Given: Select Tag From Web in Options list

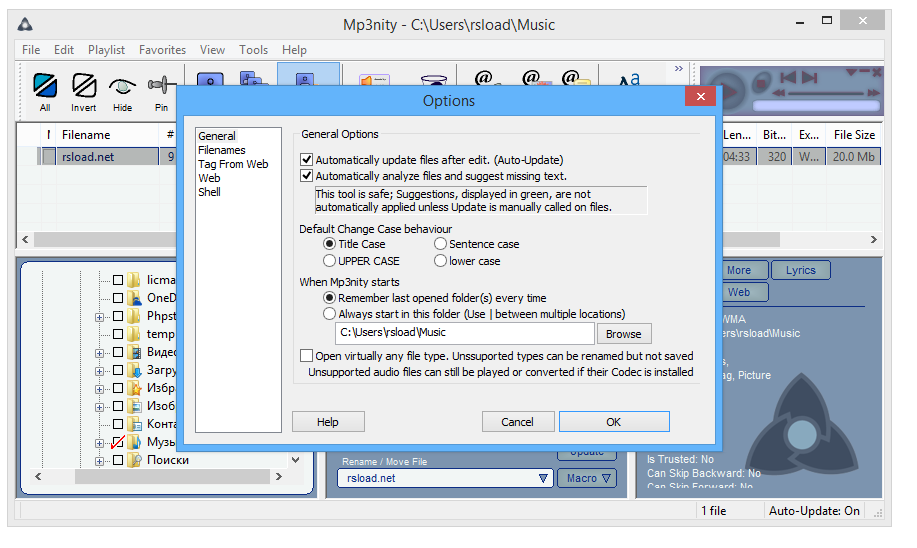Looking at the screenshot, I should pos(233,164).
